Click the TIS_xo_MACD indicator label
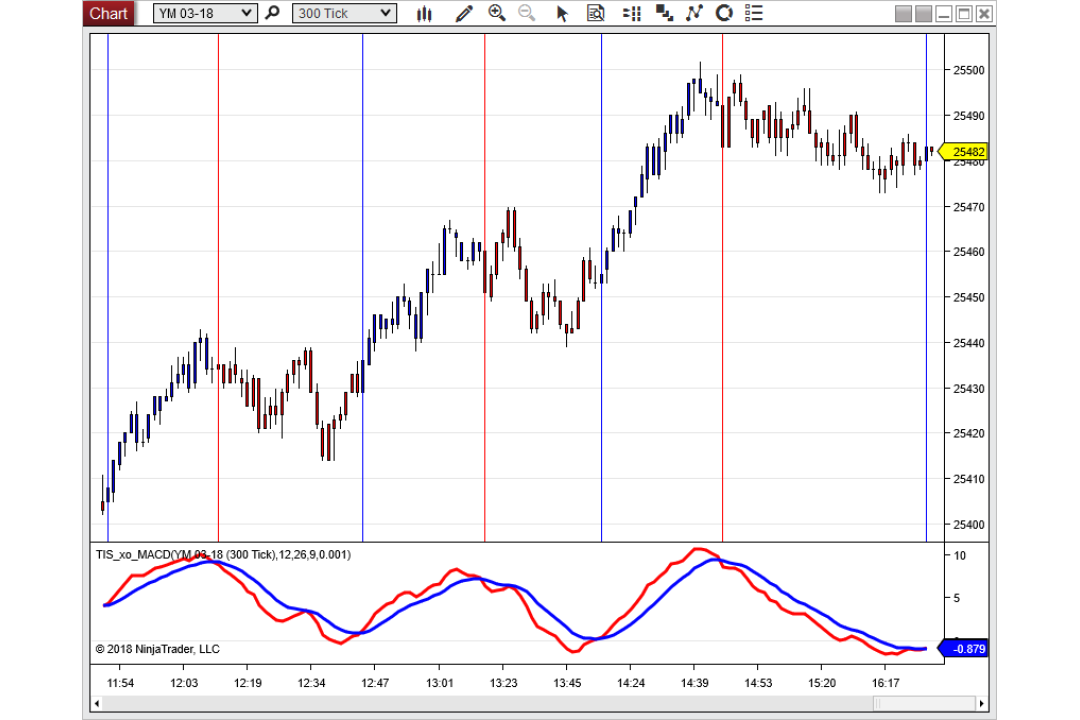 click(x=223, y=555)
